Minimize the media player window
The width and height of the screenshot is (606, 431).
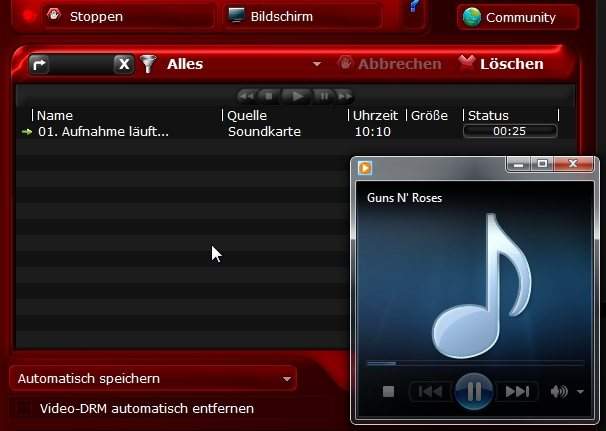pos(519,164)
